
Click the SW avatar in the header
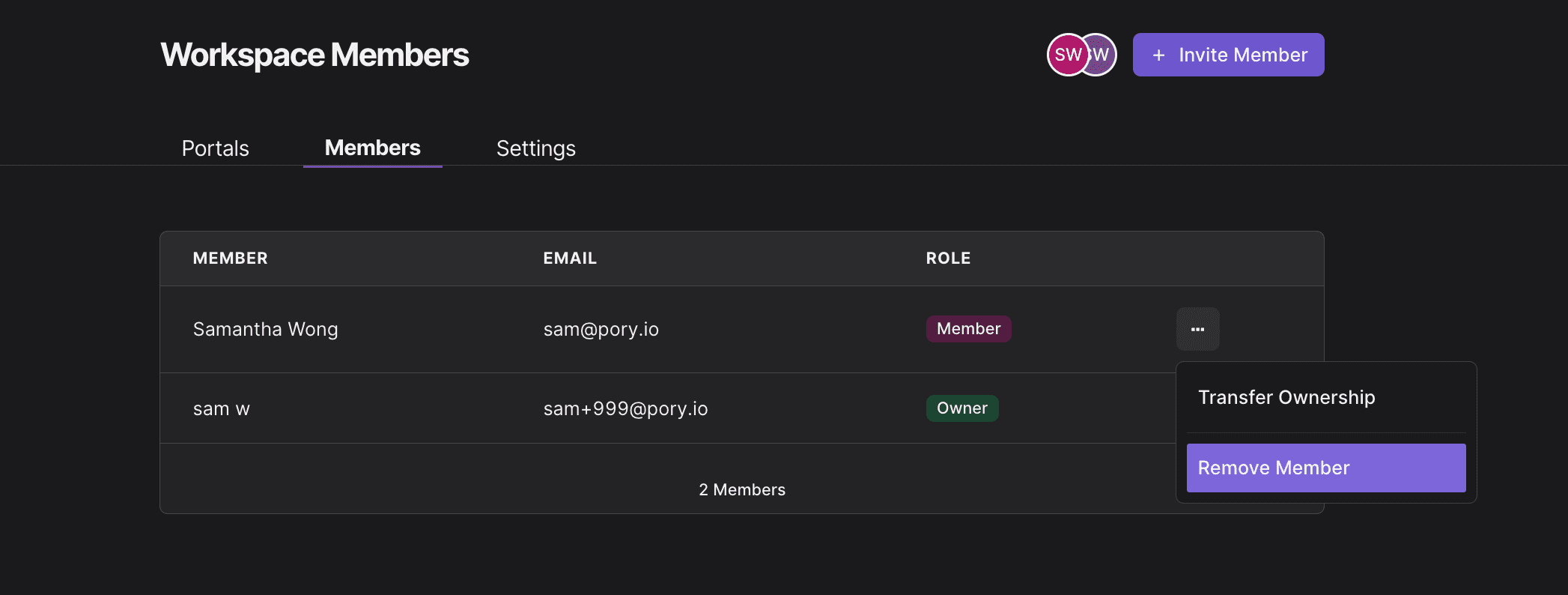click(x=1067, y=55)
